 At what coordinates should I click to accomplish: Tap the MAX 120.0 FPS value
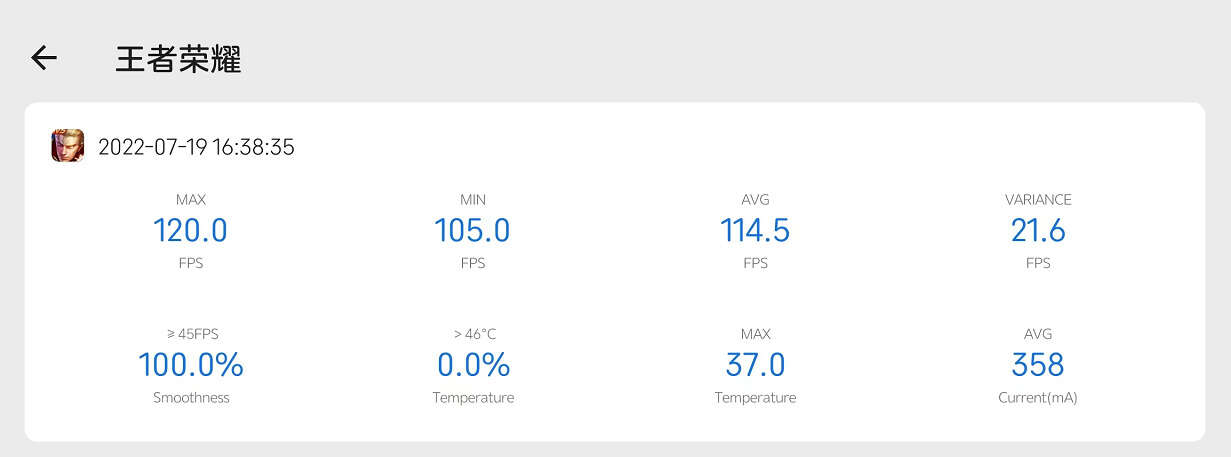(x=190, y=231)
